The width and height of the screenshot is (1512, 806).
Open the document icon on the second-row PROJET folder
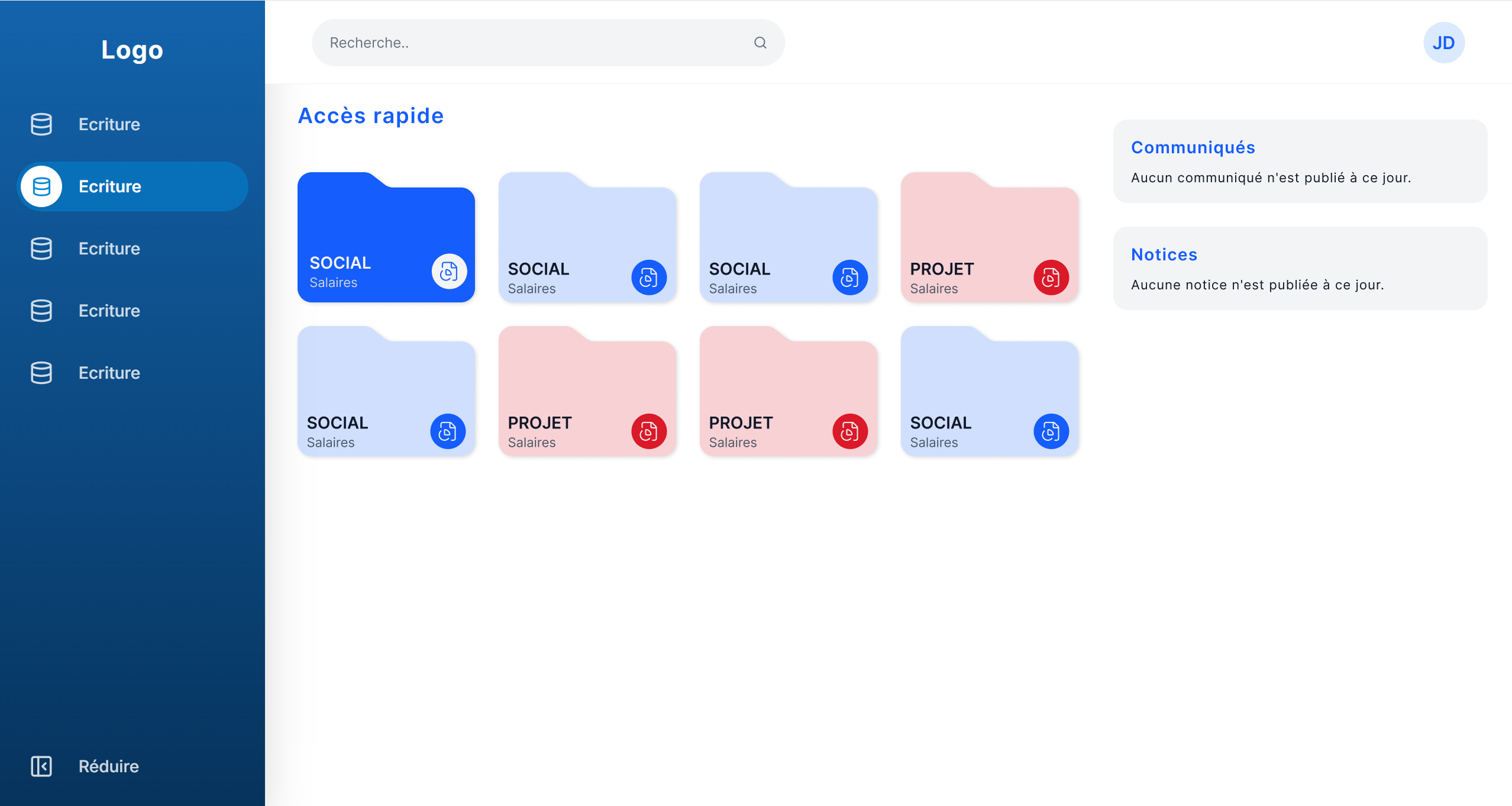tap(648, 431)
